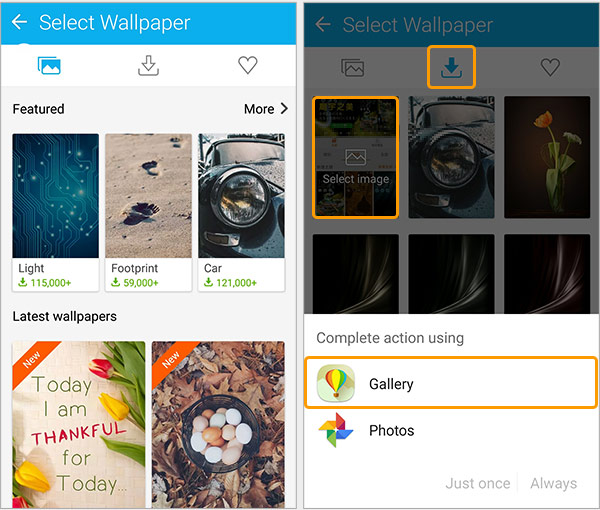Viewport: 600px width, 510px height.
Task: Tap back arrow on right screen header
Action: (x=322, y=25)
